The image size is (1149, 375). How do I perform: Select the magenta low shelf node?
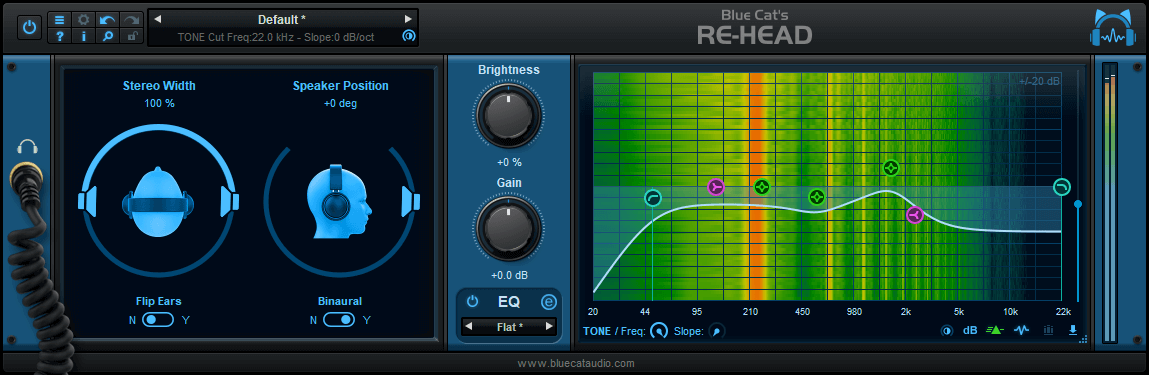pos(716,188)
